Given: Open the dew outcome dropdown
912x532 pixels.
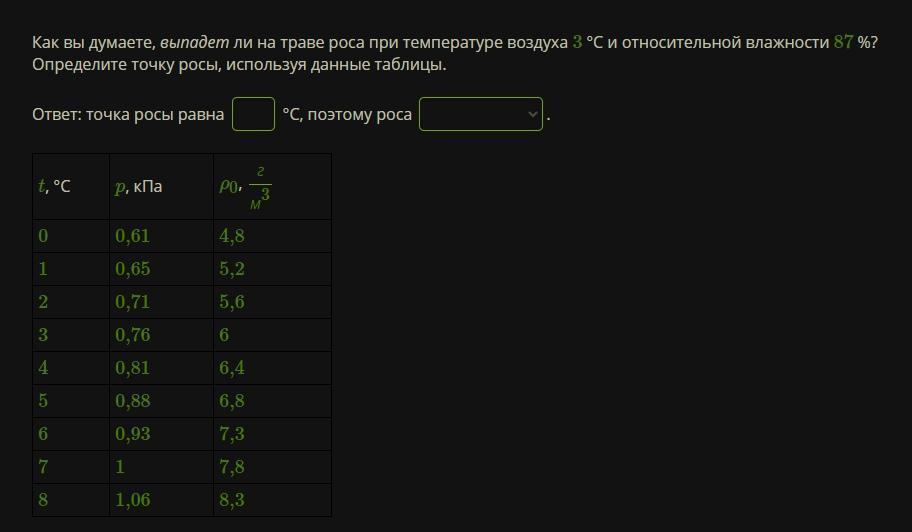Looking at the screenshot, I should click(480, 114).
